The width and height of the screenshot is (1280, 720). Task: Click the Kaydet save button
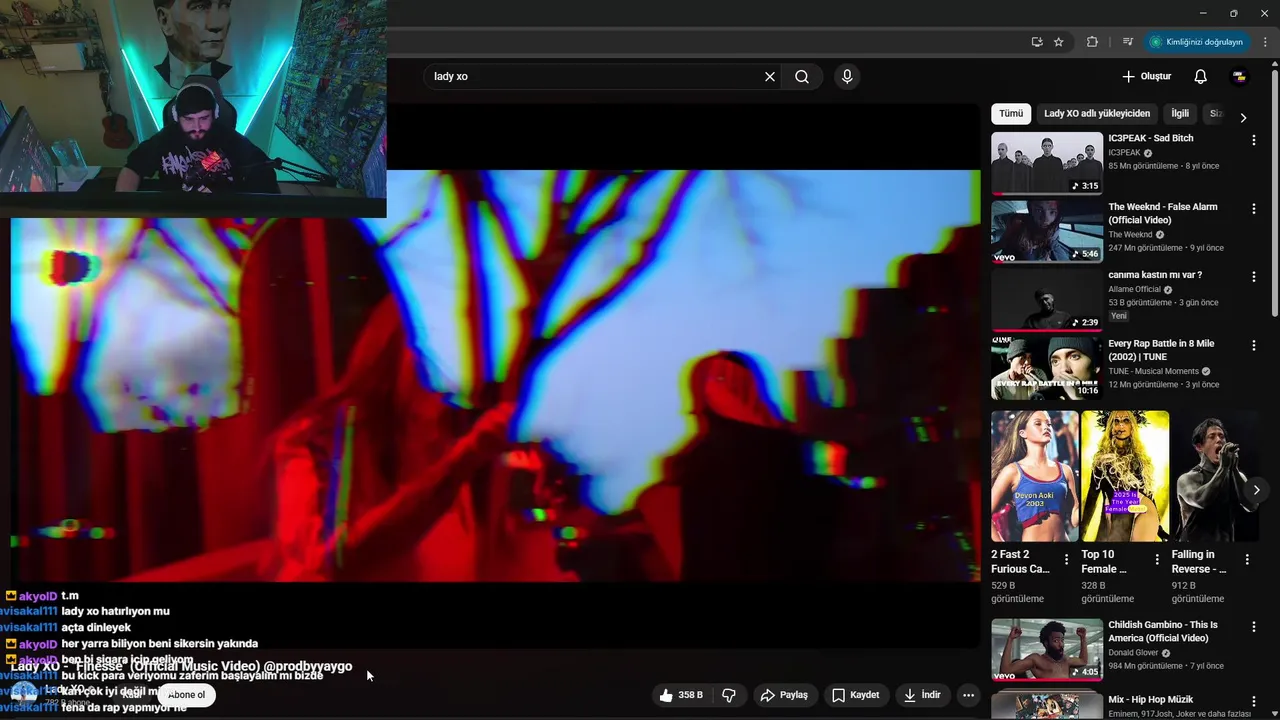point(855,695)
